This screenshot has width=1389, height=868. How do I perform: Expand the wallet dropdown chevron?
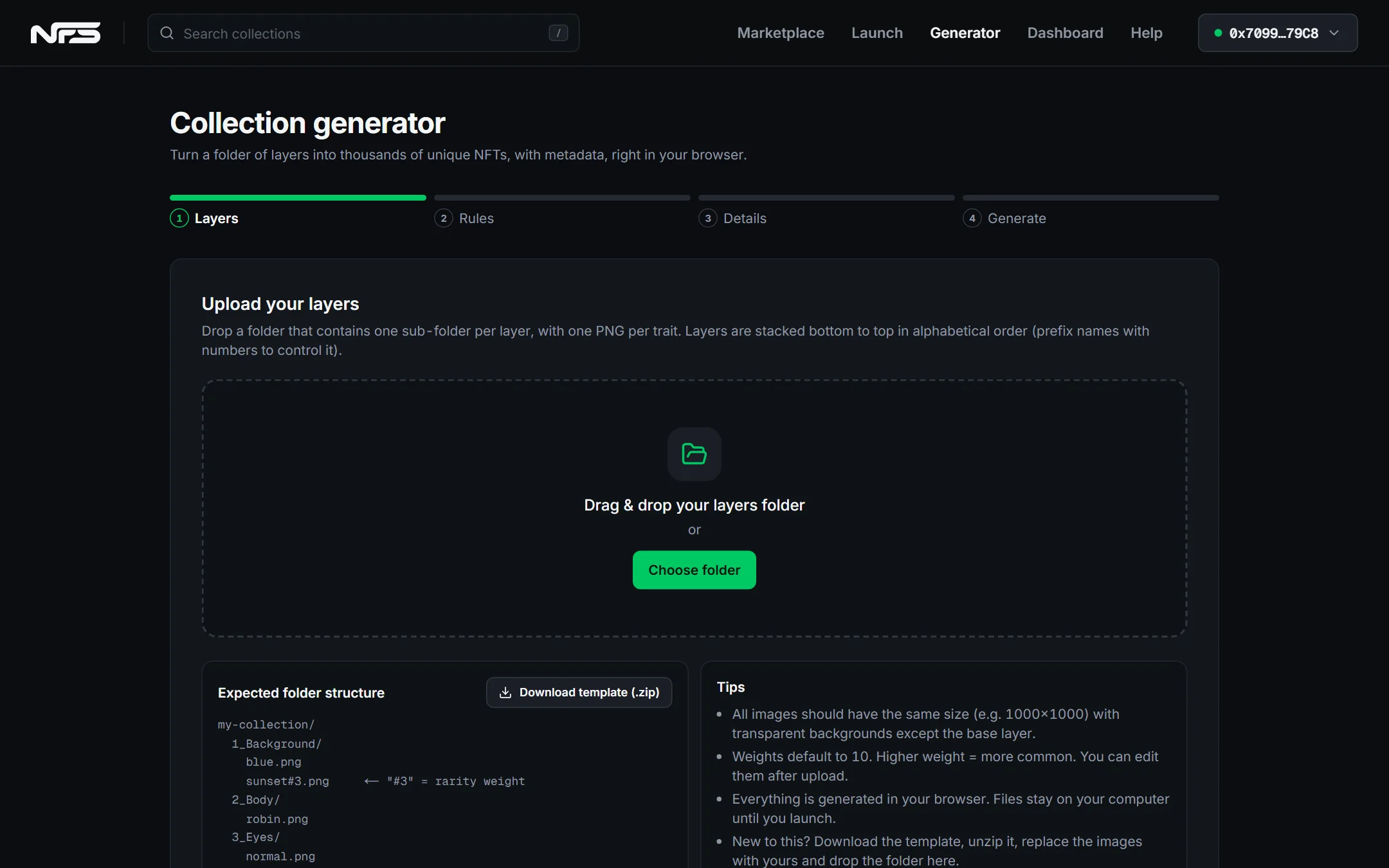(1334, 33)
